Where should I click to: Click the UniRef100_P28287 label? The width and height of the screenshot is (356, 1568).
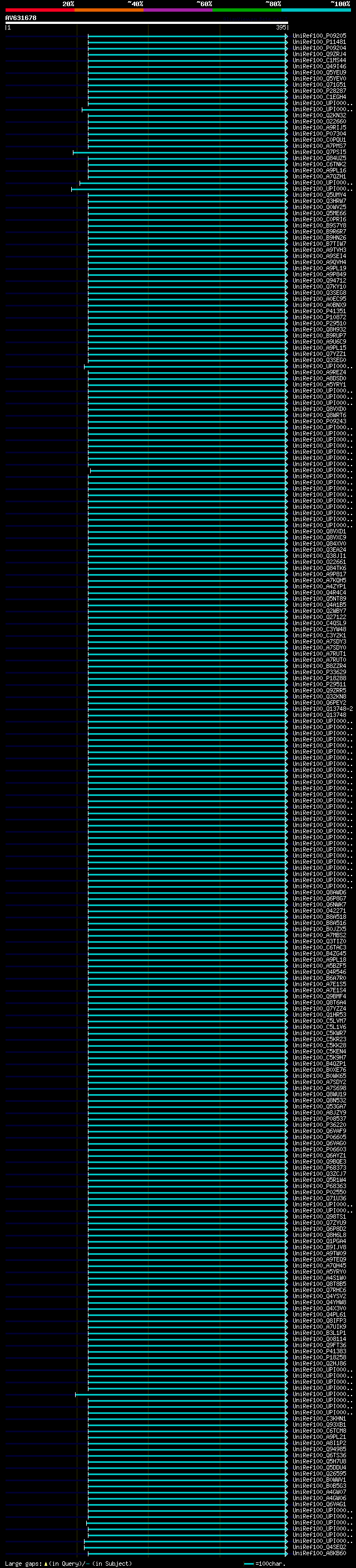[x=319, y=91]
